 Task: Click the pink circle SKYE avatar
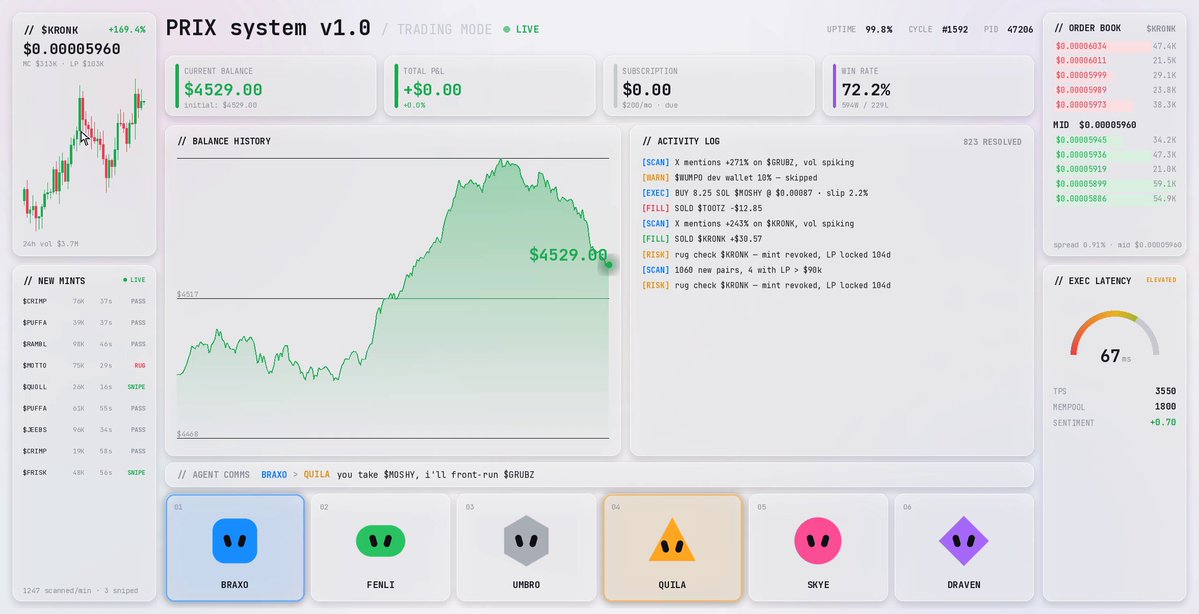click(x=817, y=541)
